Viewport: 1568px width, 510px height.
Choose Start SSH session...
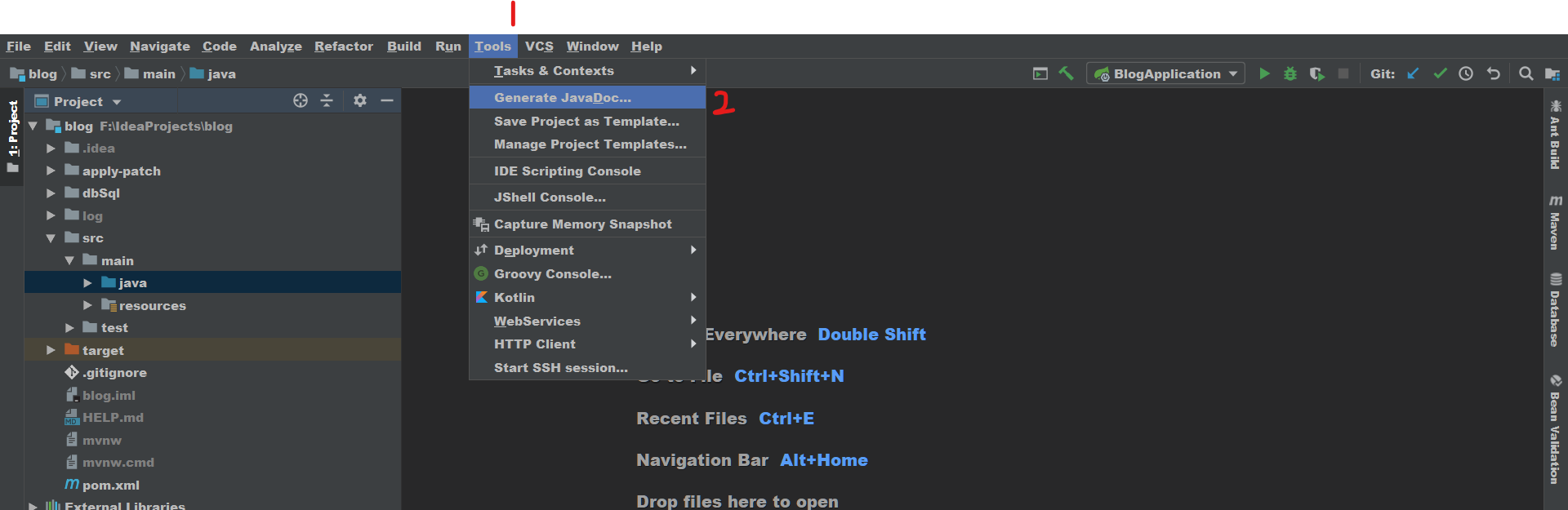587,368
